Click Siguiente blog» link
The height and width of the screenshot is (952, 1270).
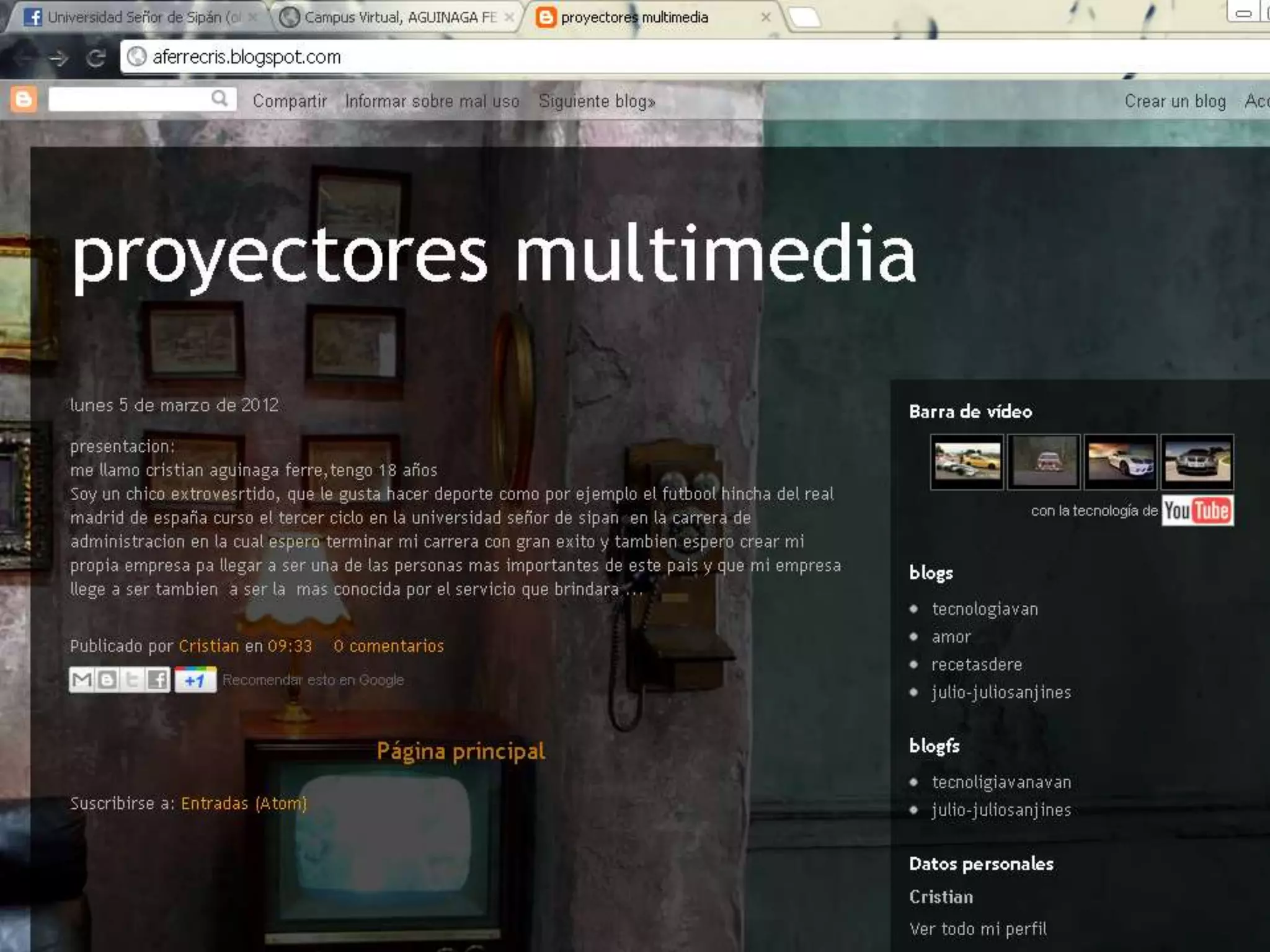coord(597,101)
